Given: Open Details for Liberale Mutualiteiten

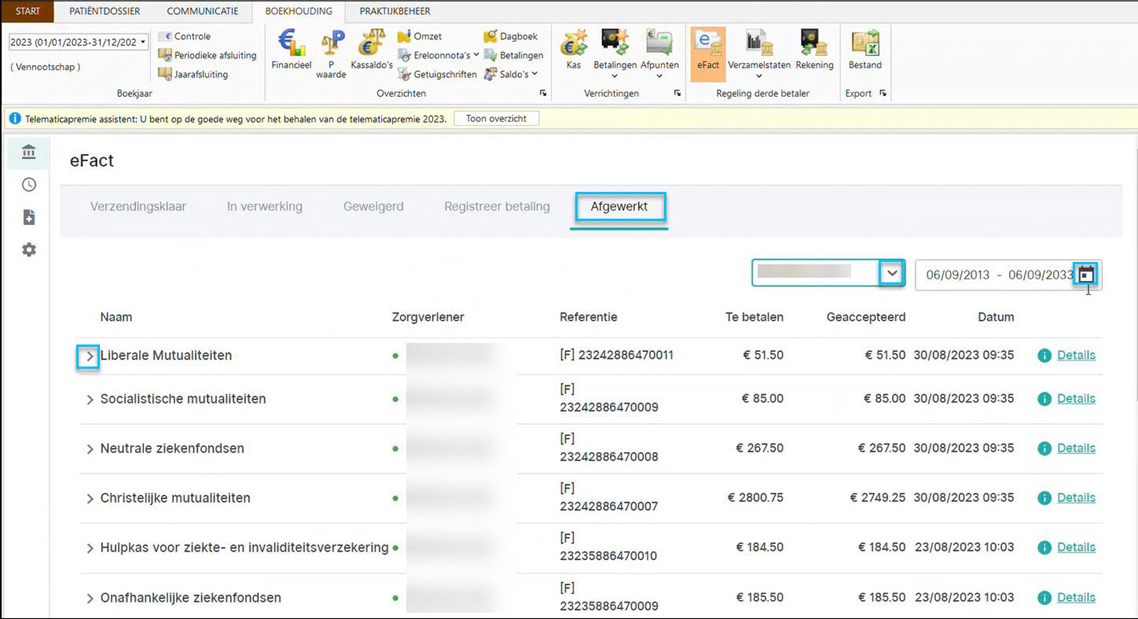Looking at the screenshot, I should pyautogui.click(x=1076, y=356).
